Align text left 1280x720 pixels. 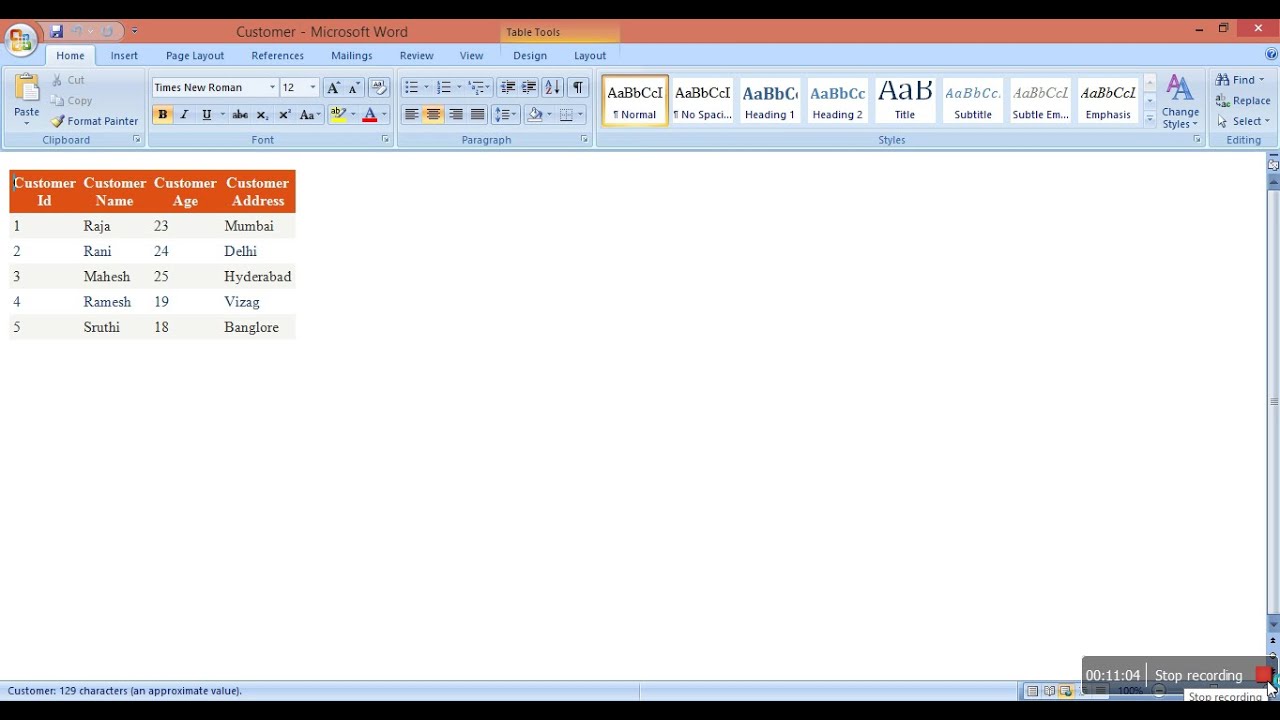(411, 115)
